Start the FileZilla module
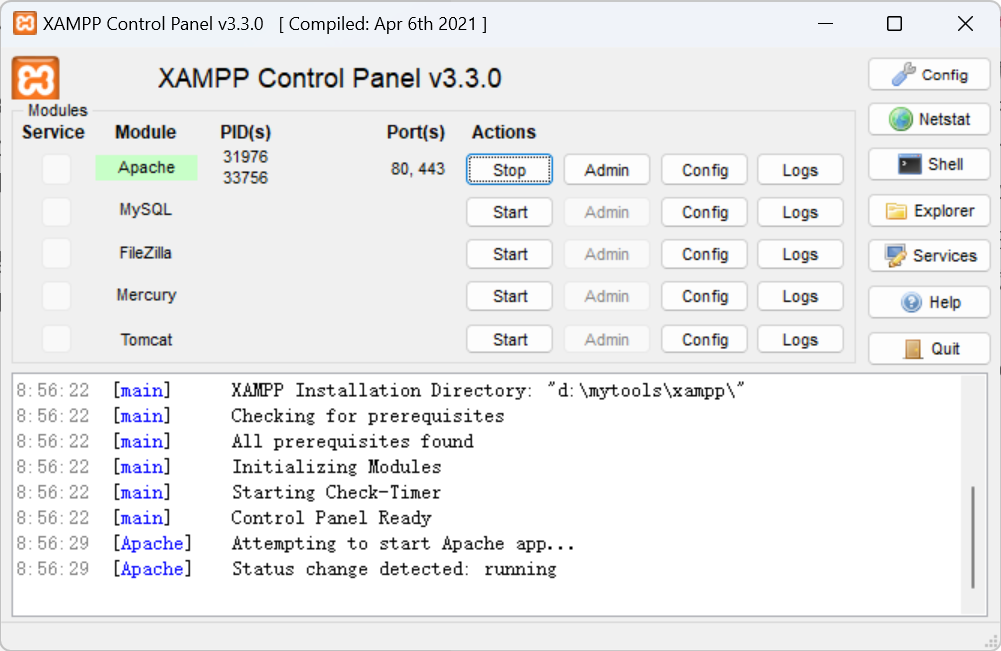Image resolution: width=1001 pixels, height=651 pixels. click(509, 254)
